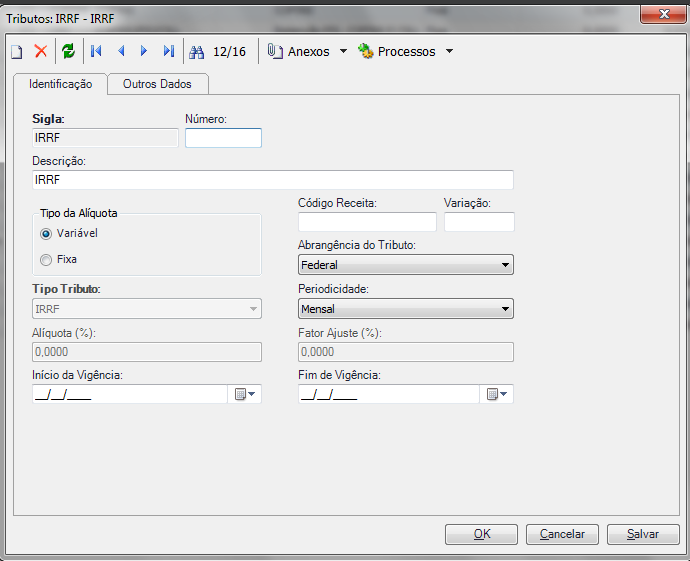Image resolution: width=690 pixels, height=561 pixels.
Task: Close the Tributos window
Action: 664,14
